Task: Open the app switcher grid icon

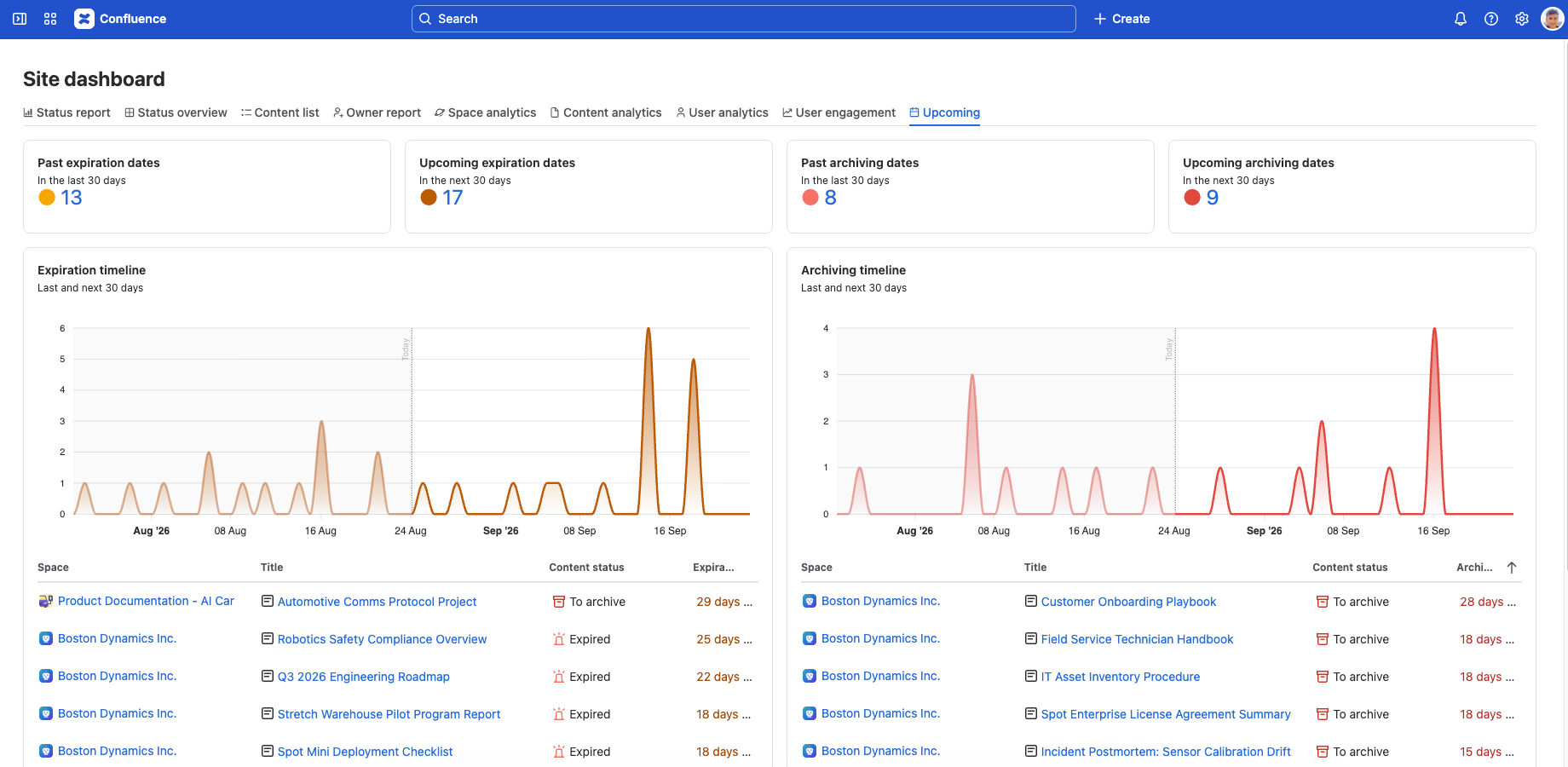Action: [50, 19]
